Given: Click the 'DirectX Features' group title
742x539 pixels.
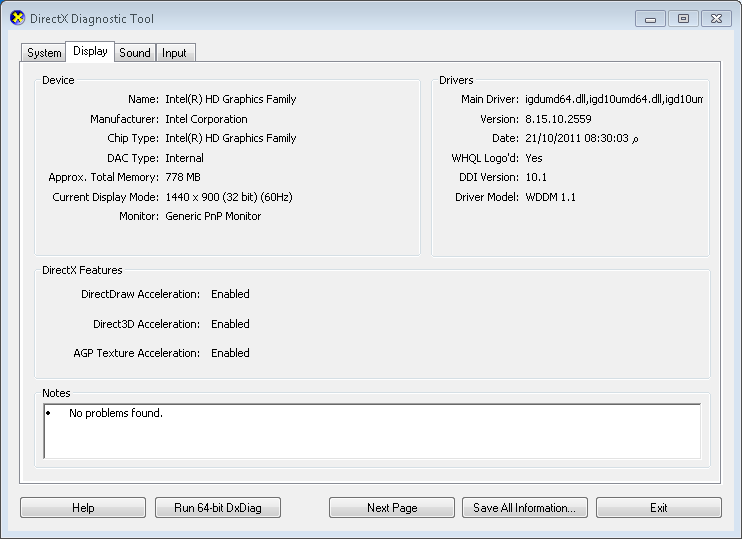Looking at the screenshot, I should point(82,270).
